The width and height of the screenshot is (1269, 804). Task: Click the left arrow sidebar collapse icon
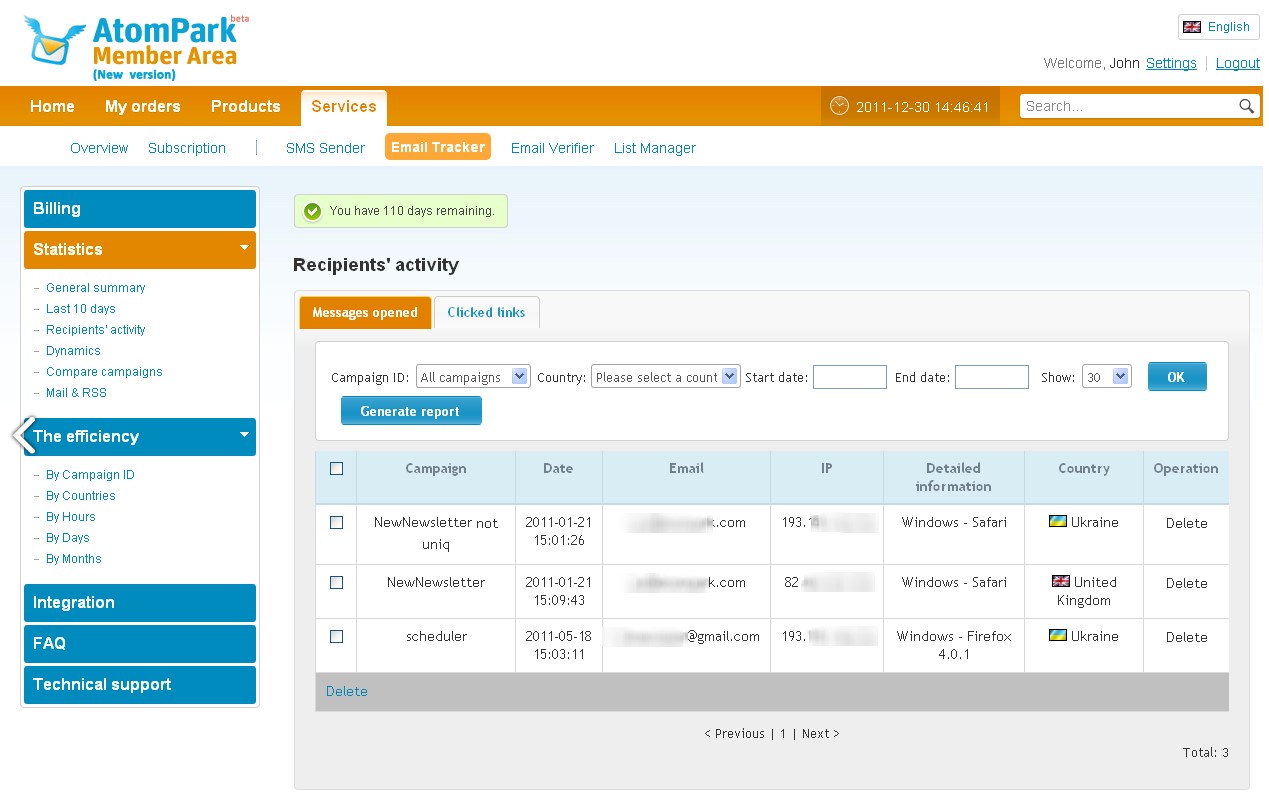tap(23, 435)
